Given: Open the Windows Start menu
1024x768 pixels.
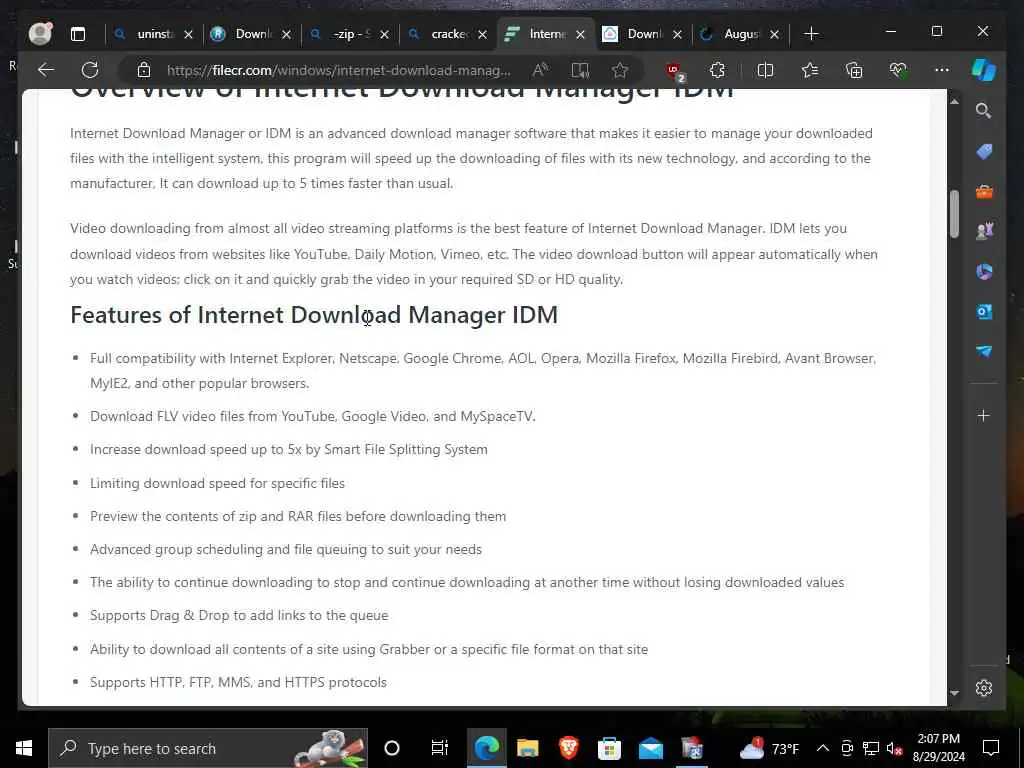Looking at the screenshot, I should coord(24,748).
